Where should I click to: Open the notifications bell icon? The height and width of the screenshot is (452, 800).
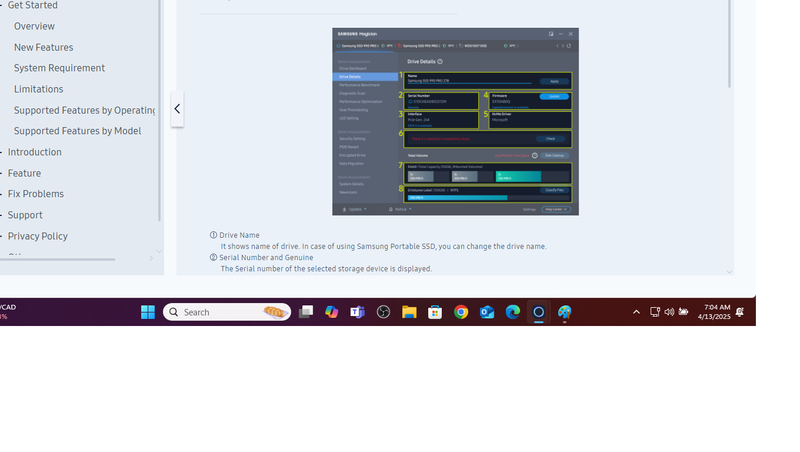pos(740,312)
